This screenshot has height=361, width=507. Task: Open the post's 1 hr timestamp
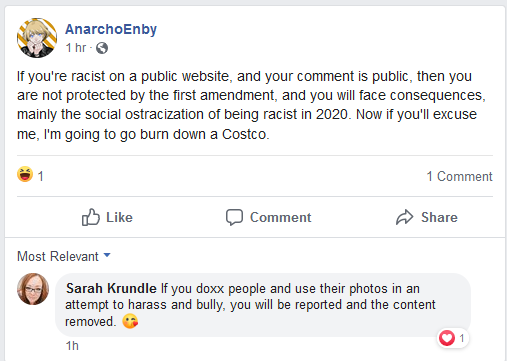[x=76, y=48]
